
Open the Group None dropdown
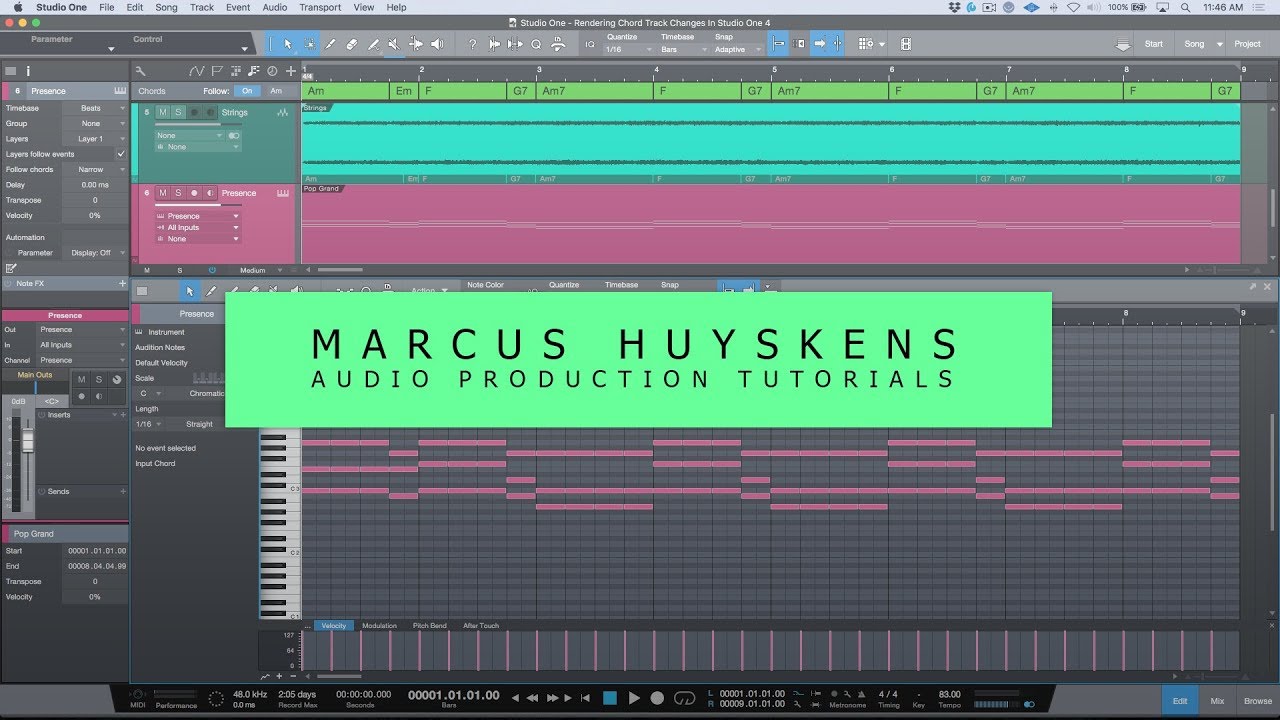tap(93, 123)
